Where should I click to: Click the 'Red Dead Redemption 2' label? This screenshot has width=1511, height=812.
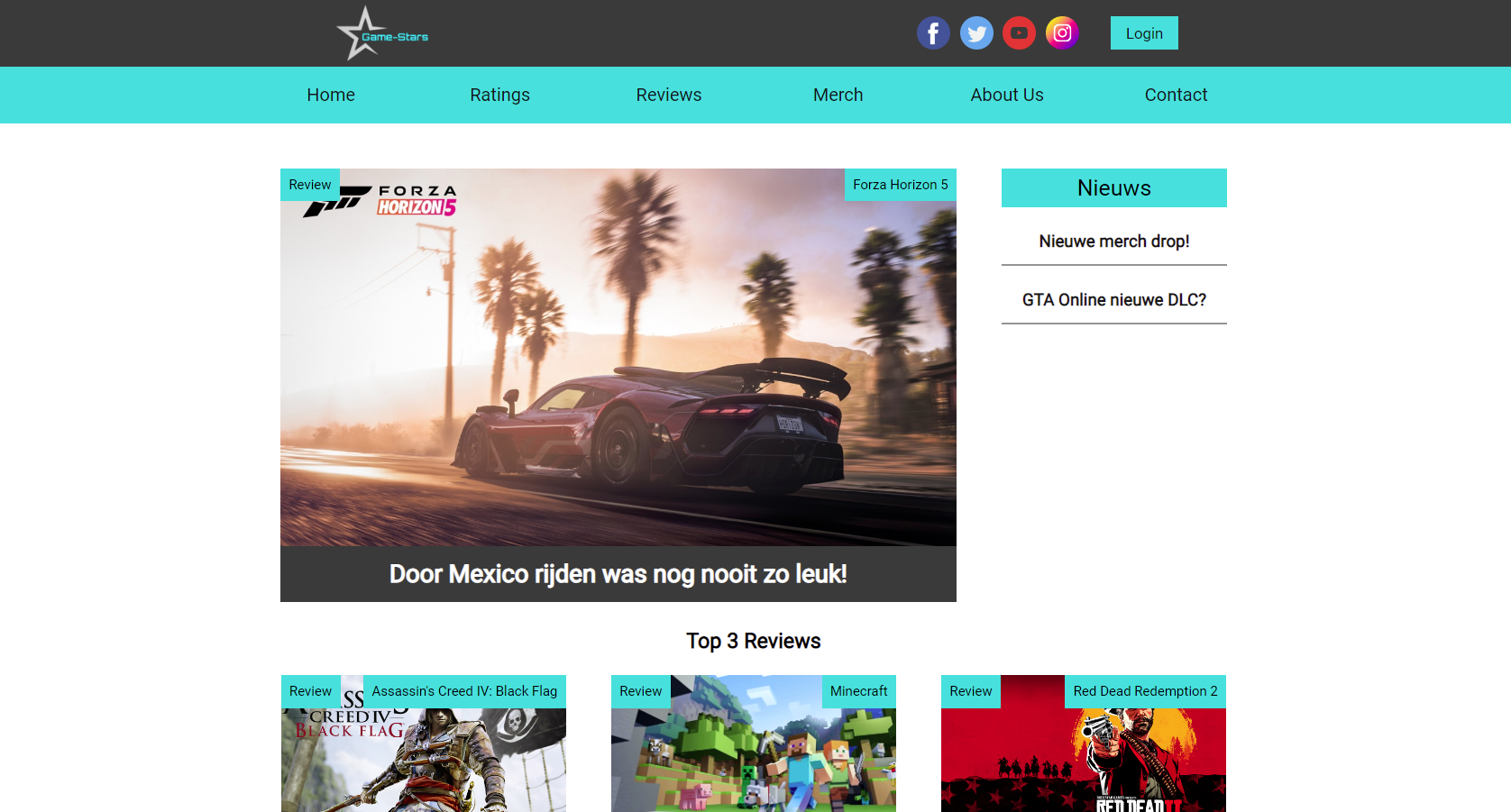click(x=1146, y=691)
